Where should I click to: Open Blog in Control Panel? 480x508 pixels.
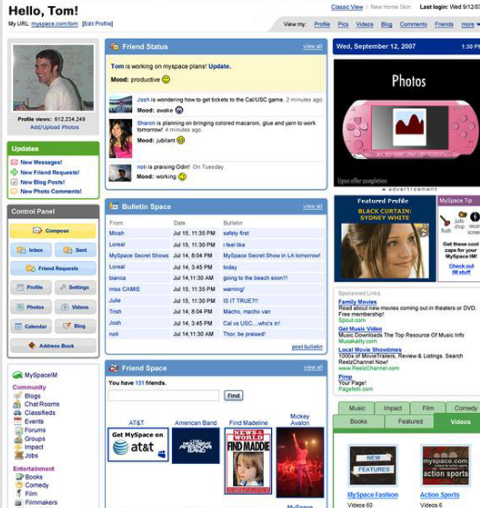coord(75,326)
